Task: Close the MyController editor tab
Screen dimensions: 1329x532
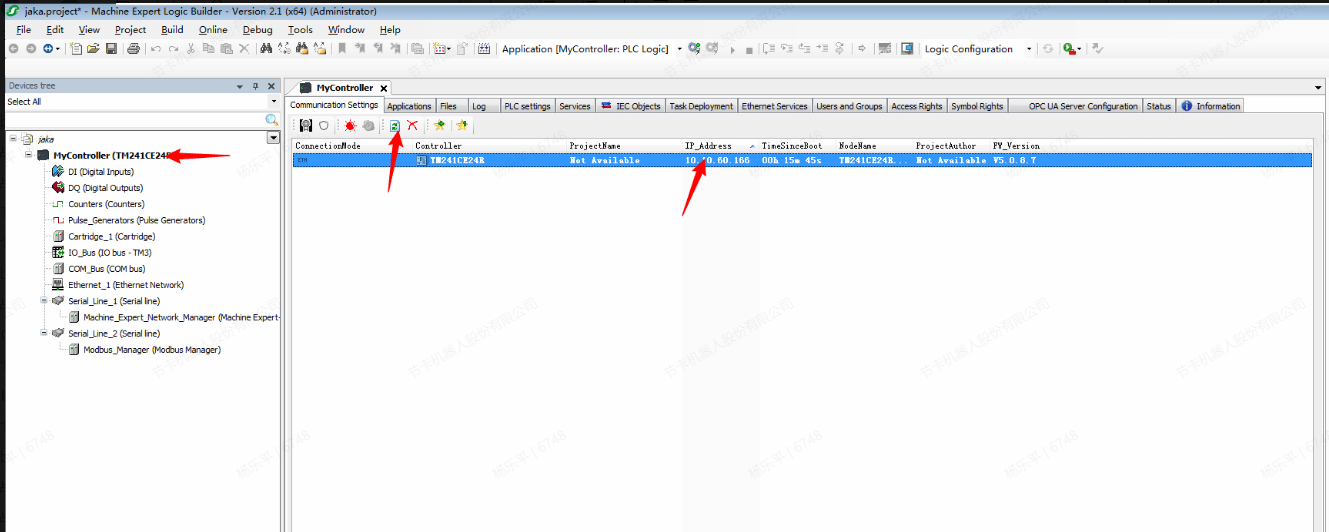Action: pos(383,88)
